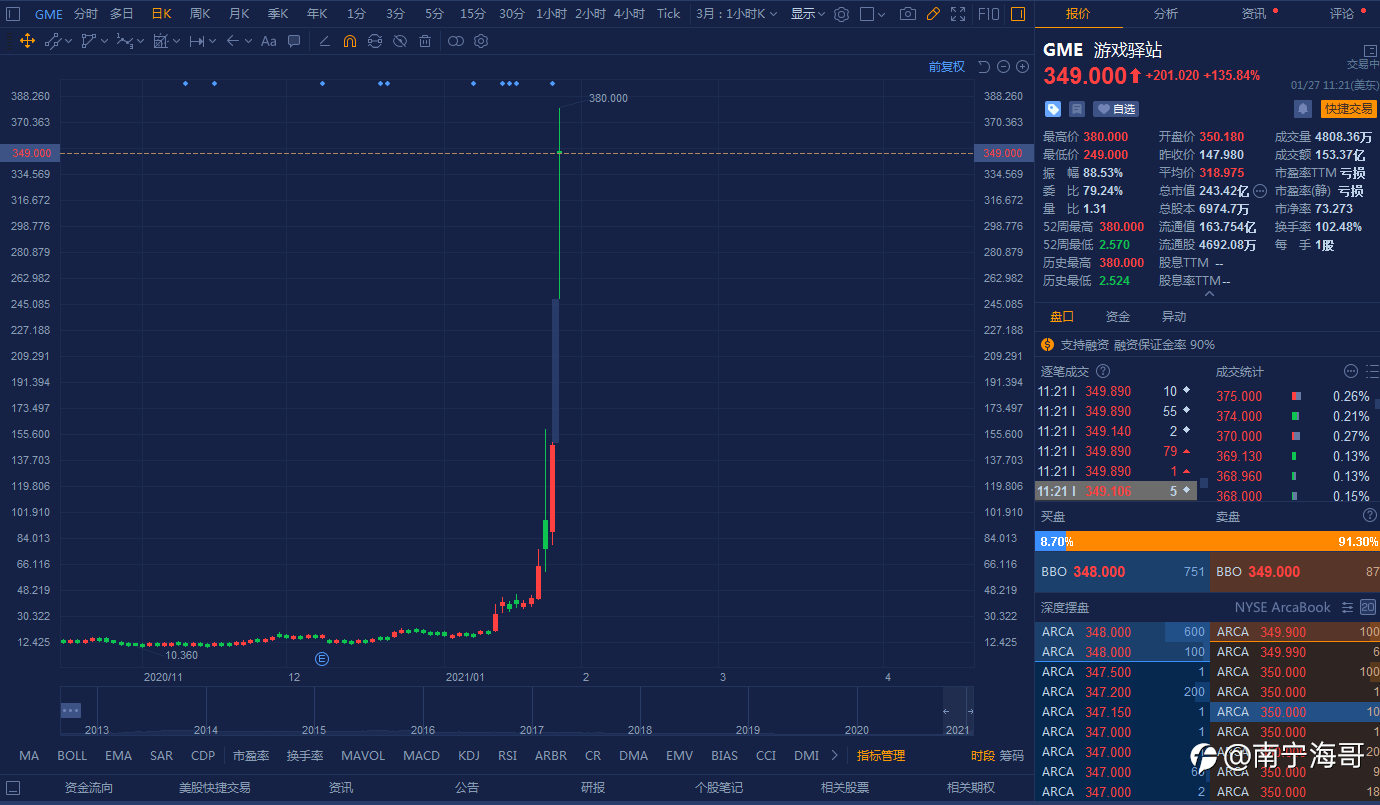Switch to 资讯 tab in right panel
The width and height of the screenshot is (1380, 805).
click(x=1253, y=14)
